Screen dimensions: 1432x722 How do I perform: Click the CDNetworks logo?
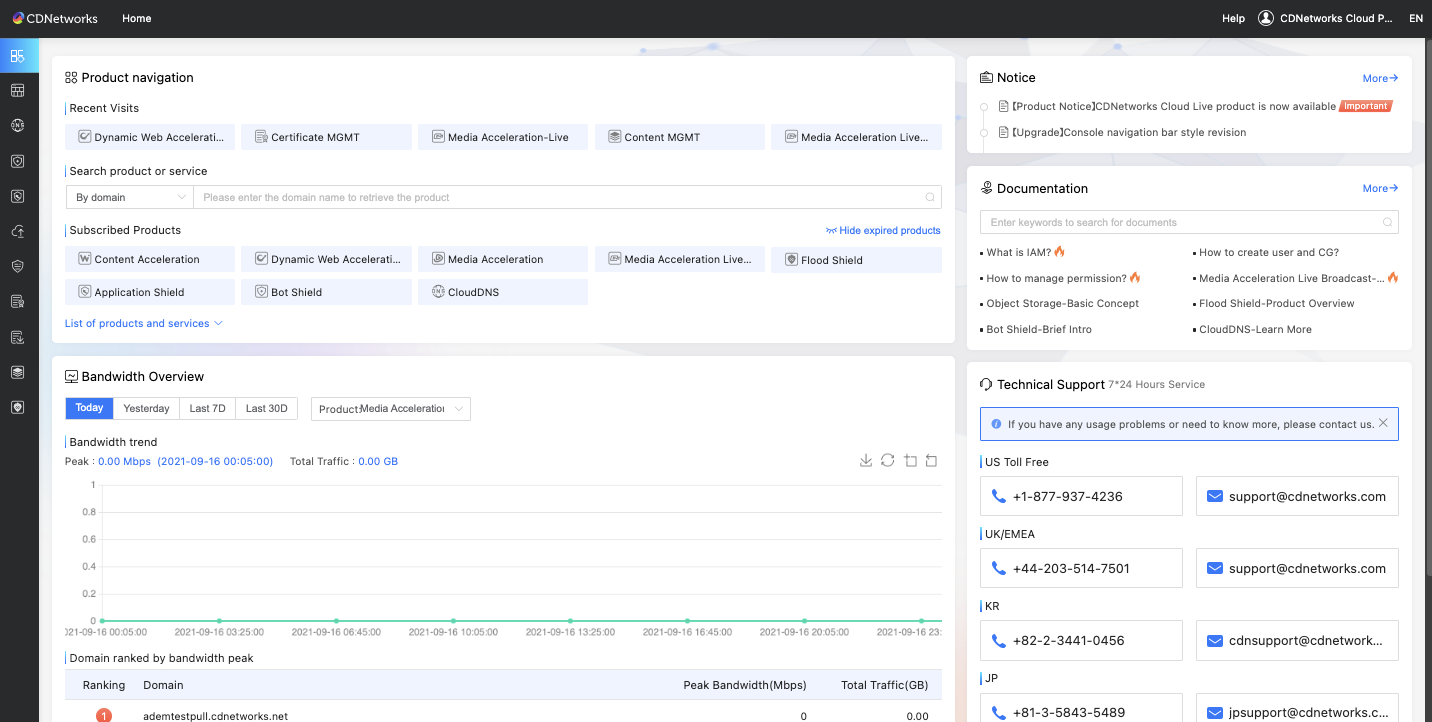click(55, 18)
